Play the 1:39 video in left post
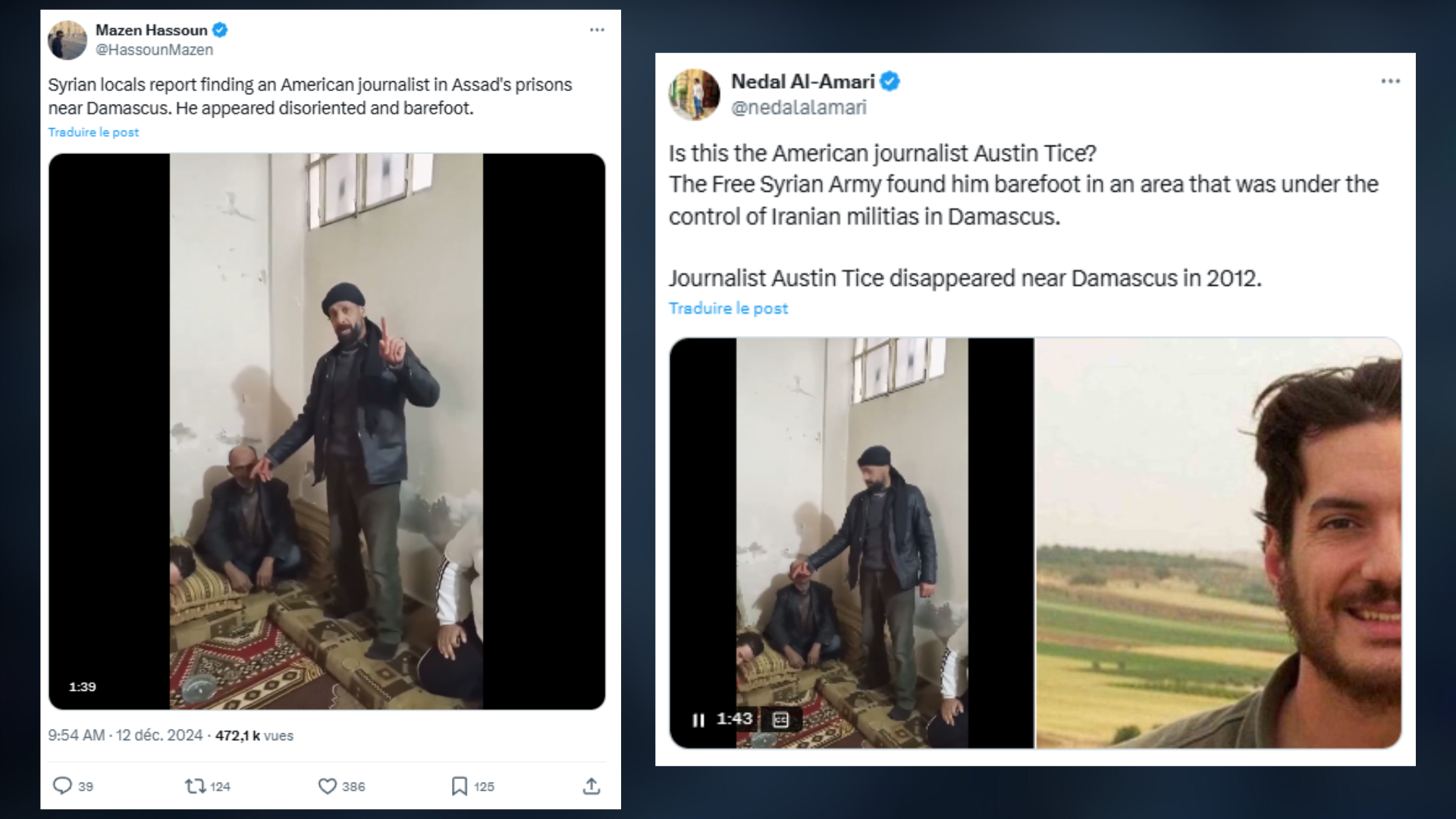 coord(326,431)
